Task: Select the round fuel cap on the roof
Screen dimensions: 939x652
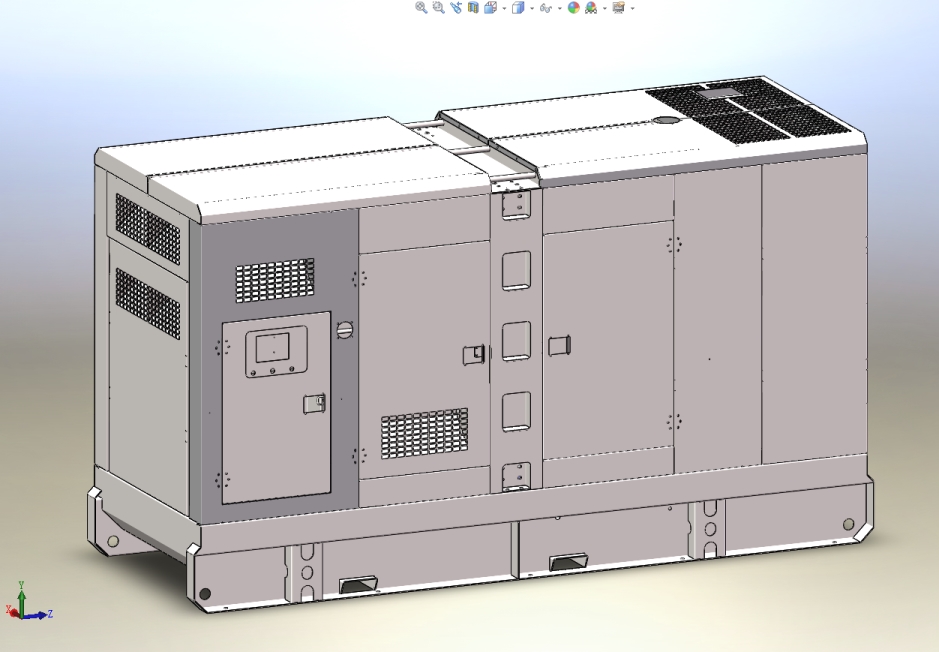Action: 666,120
